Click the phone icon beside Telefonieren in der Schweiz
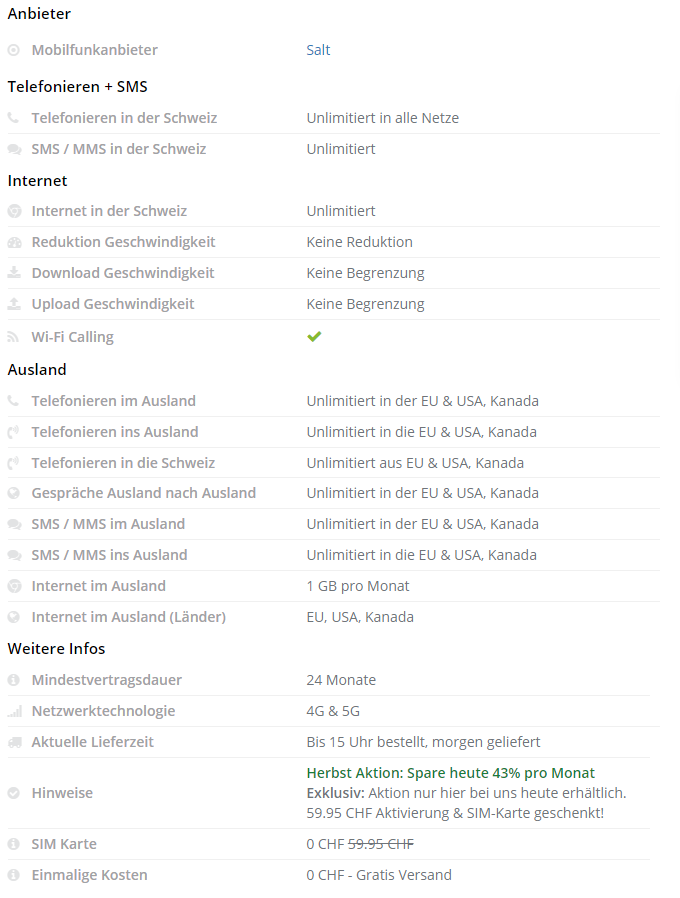This screenshot has width=680, height=898. point(13,118)
